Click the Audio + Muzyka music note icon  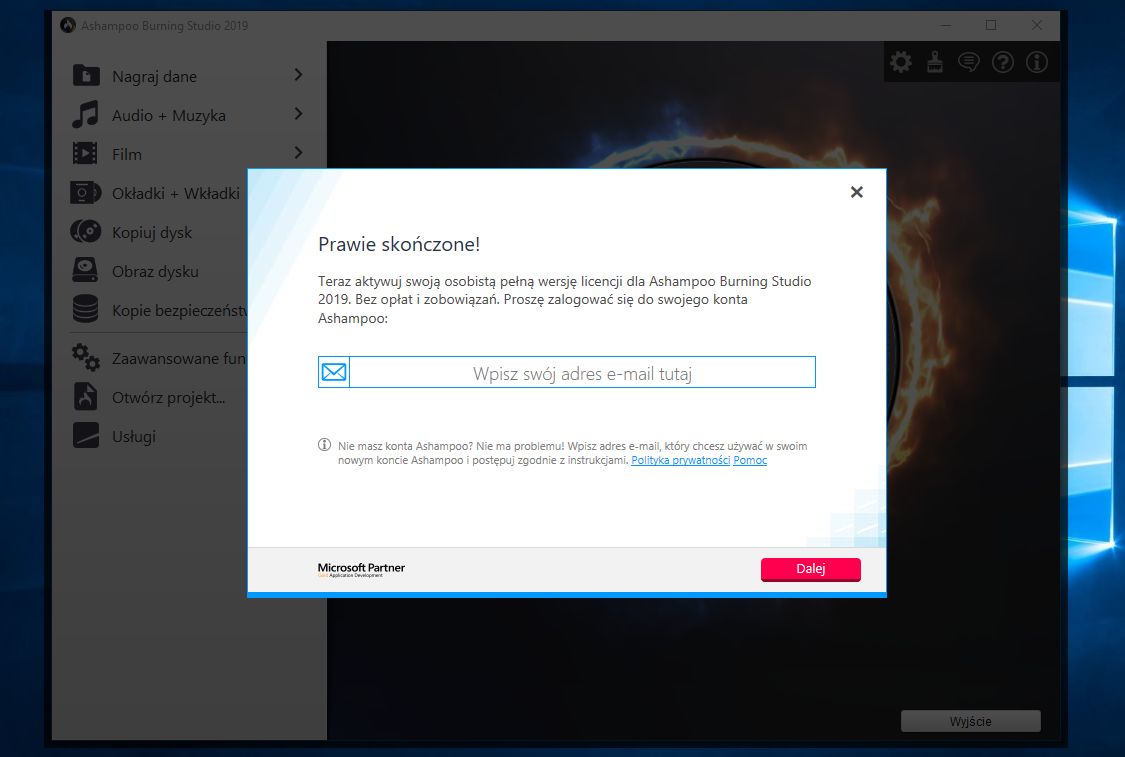85,115
